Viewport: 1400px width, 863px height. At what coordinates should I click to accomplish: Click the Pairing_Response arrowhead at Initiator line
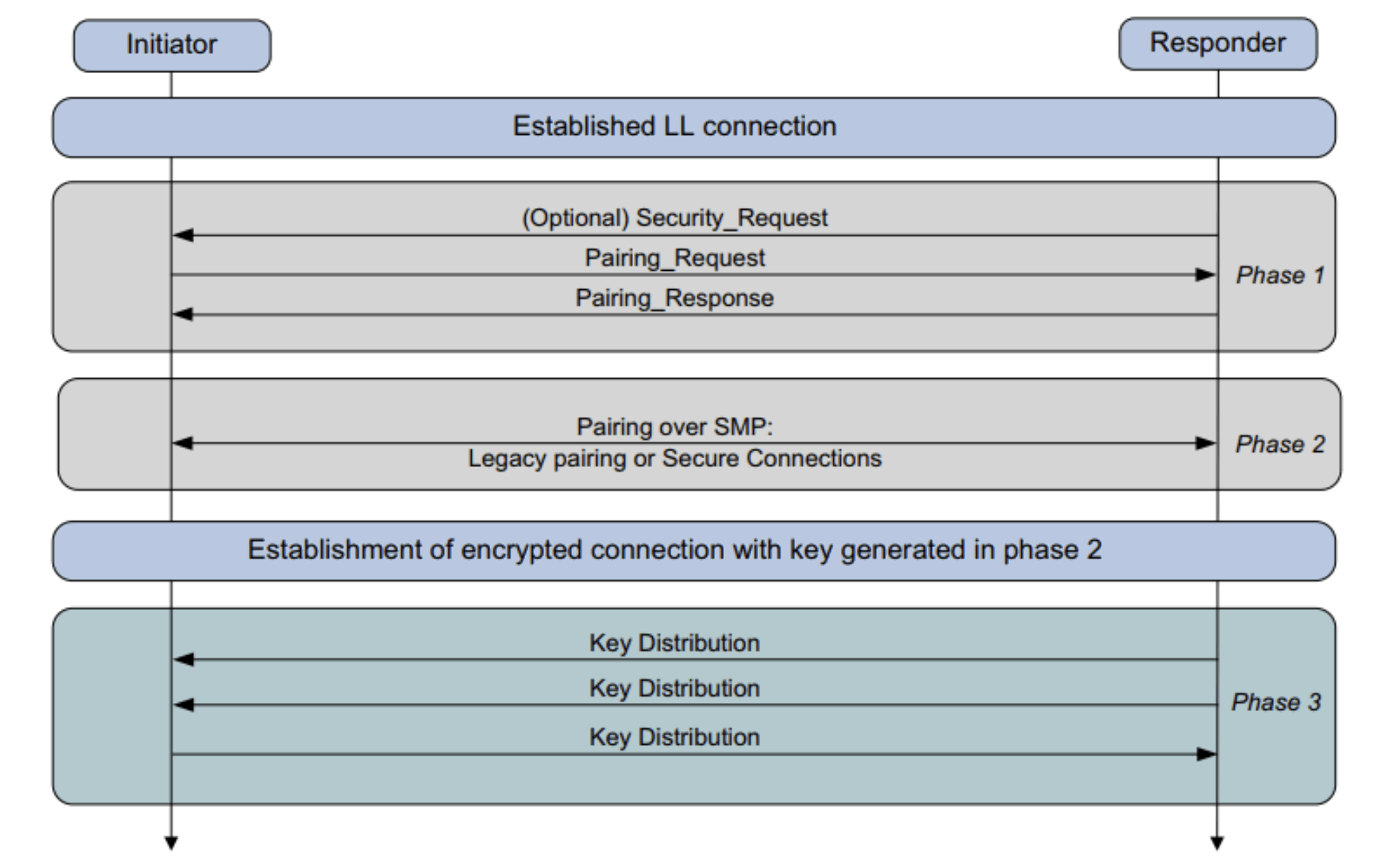pos(183,315)
